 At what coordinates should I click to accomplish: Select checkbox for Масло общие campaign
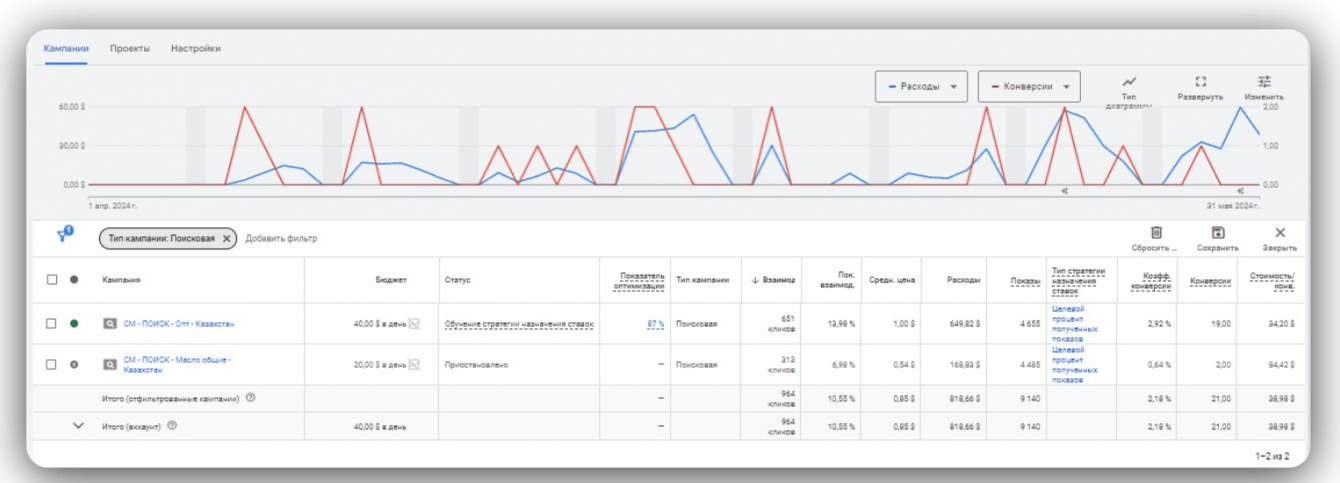point(52,365)
